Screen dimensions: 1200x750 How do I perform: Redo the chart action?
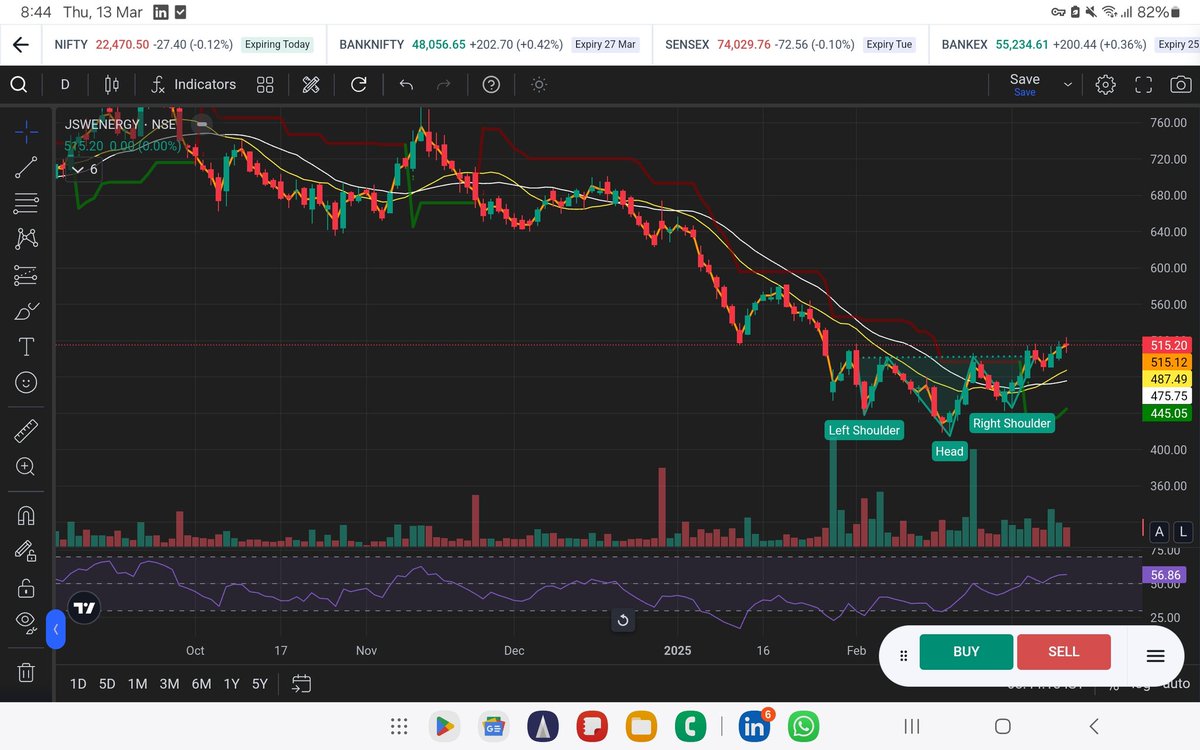click(444, 85)
